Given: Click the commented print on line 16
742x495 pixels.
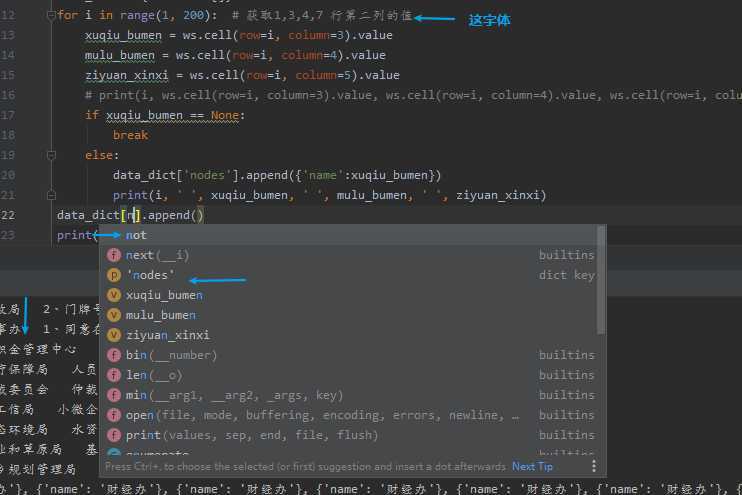Looking at the screenshot, I should [x=413, y=96].
